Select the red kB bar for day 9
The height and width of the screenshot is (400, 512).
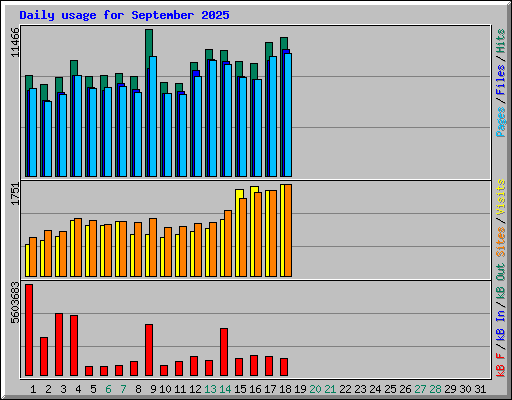coord(149,350)
